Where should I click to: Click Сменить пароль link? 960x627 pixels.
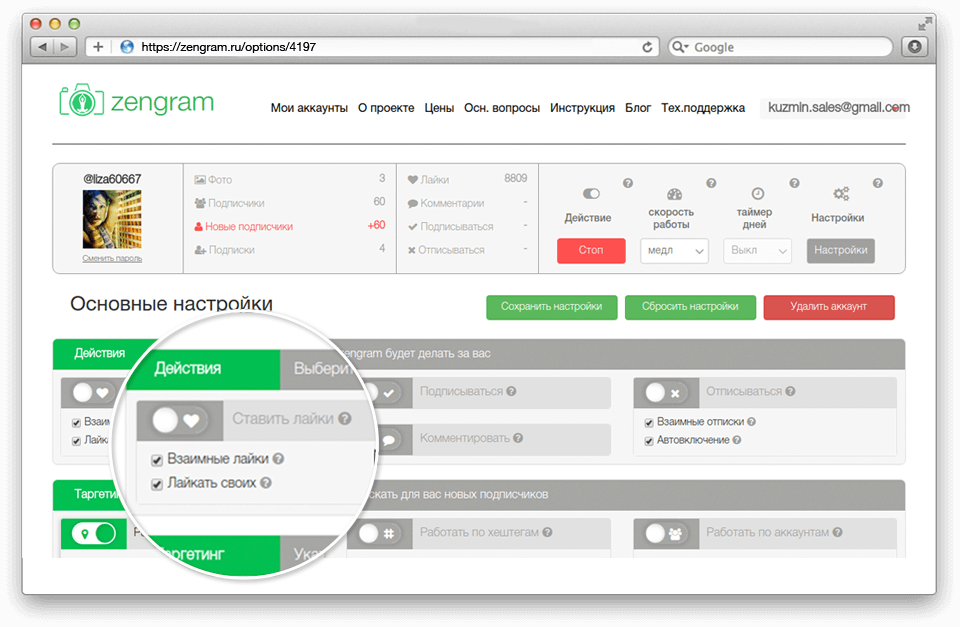tap(112, 258)
